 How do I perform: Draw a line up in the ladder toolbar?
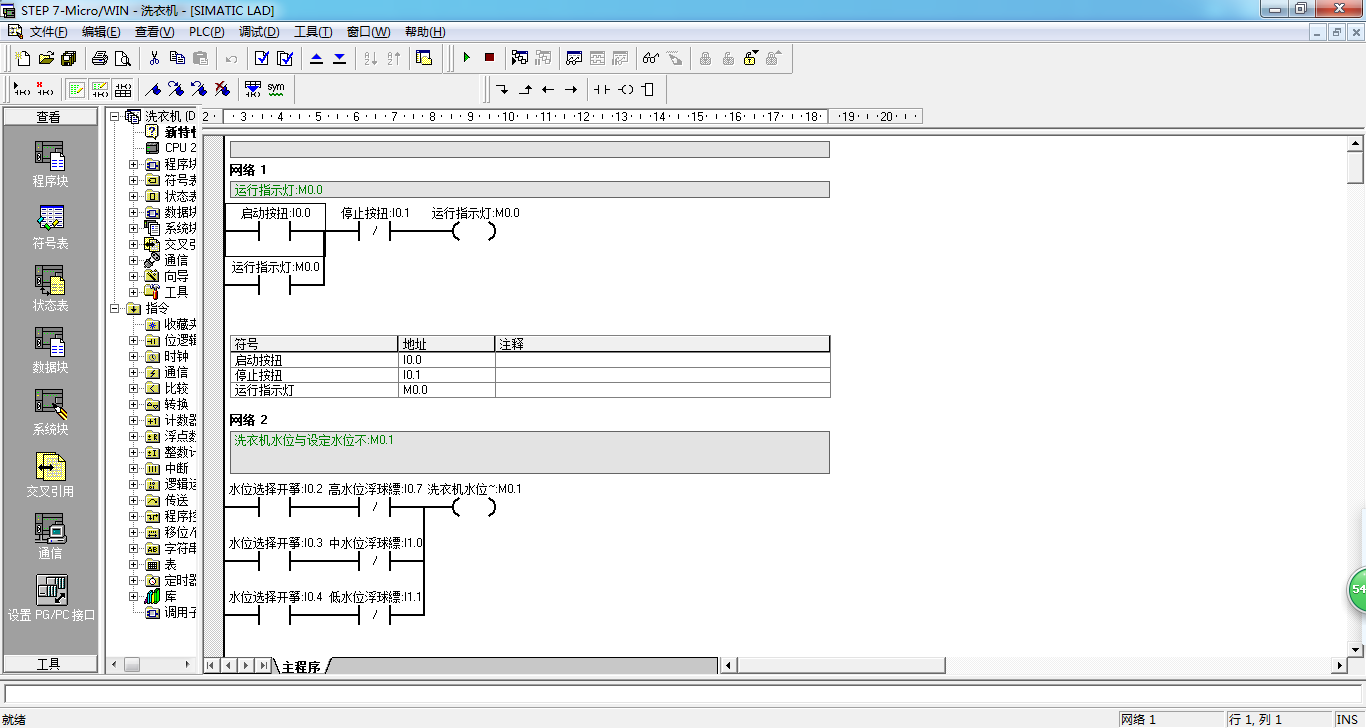coord(525,89)
